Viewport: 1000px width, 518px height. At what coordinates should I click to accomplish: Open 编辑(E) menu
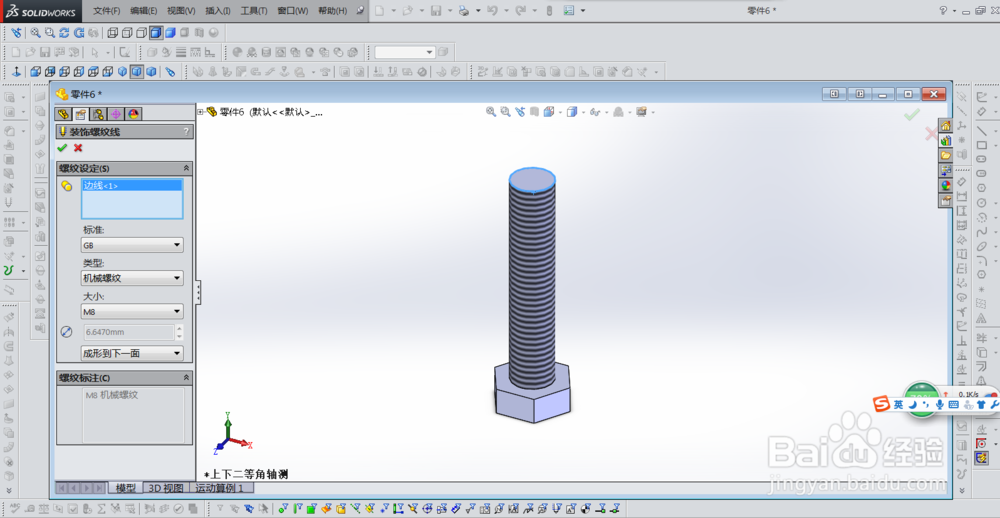tap(143, 11)
